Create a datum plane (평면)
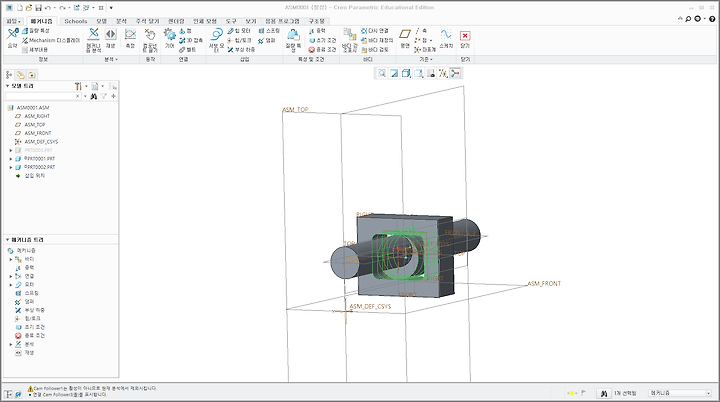The height and width of the screenshot is (402, 720). tap(405, 39)
